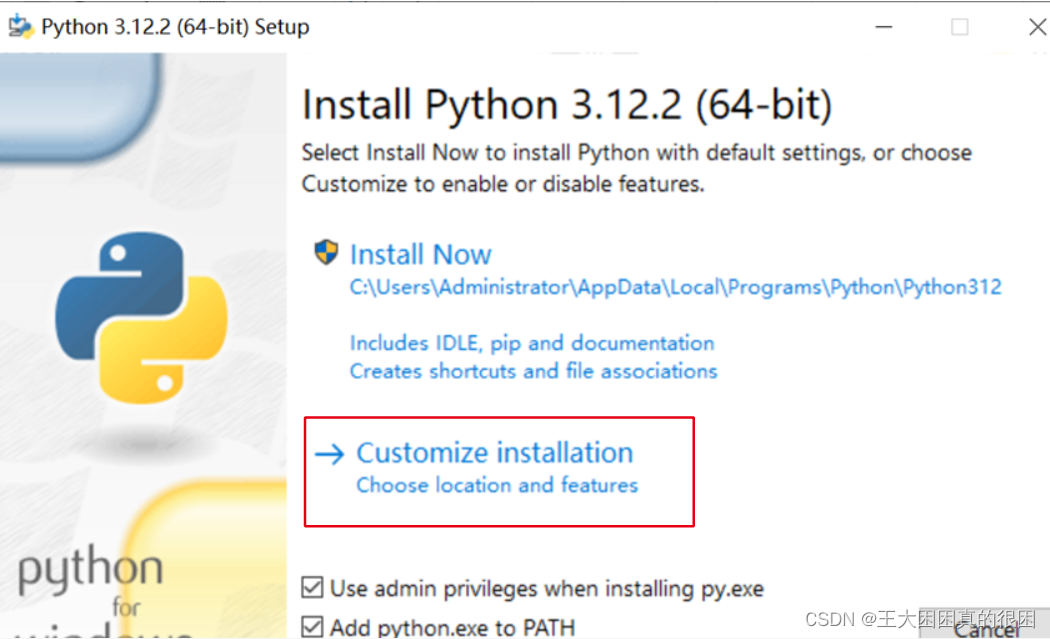
Task: Click the 'Use admin privileges when installing py.exe' label
Action: (x=546, y=588)
